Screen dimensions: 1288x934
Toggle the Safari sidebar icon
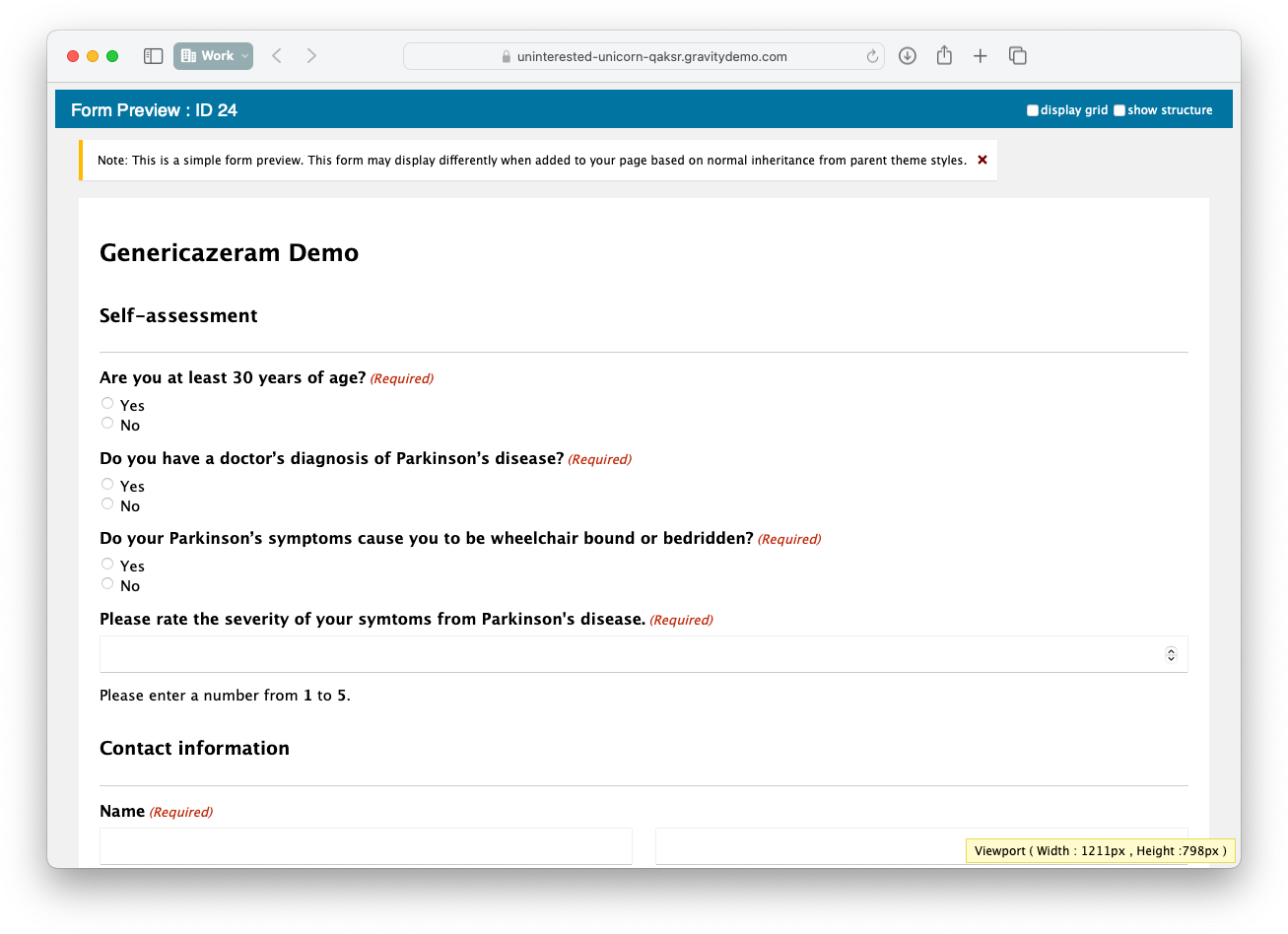[153, 56]
